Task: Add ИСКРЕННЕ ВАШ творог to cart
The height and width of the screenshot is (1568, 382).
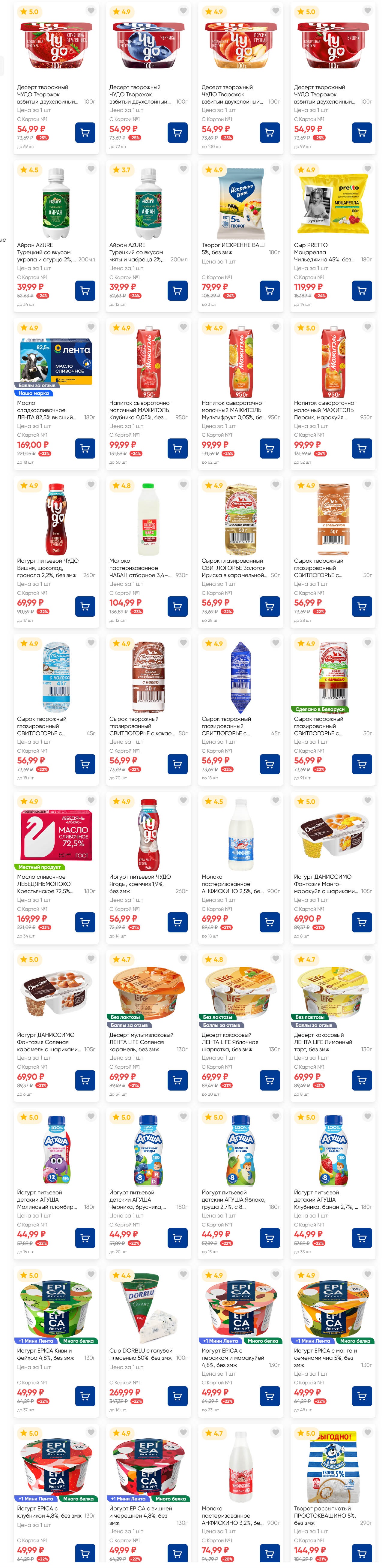Action: [x=270, y=290]
